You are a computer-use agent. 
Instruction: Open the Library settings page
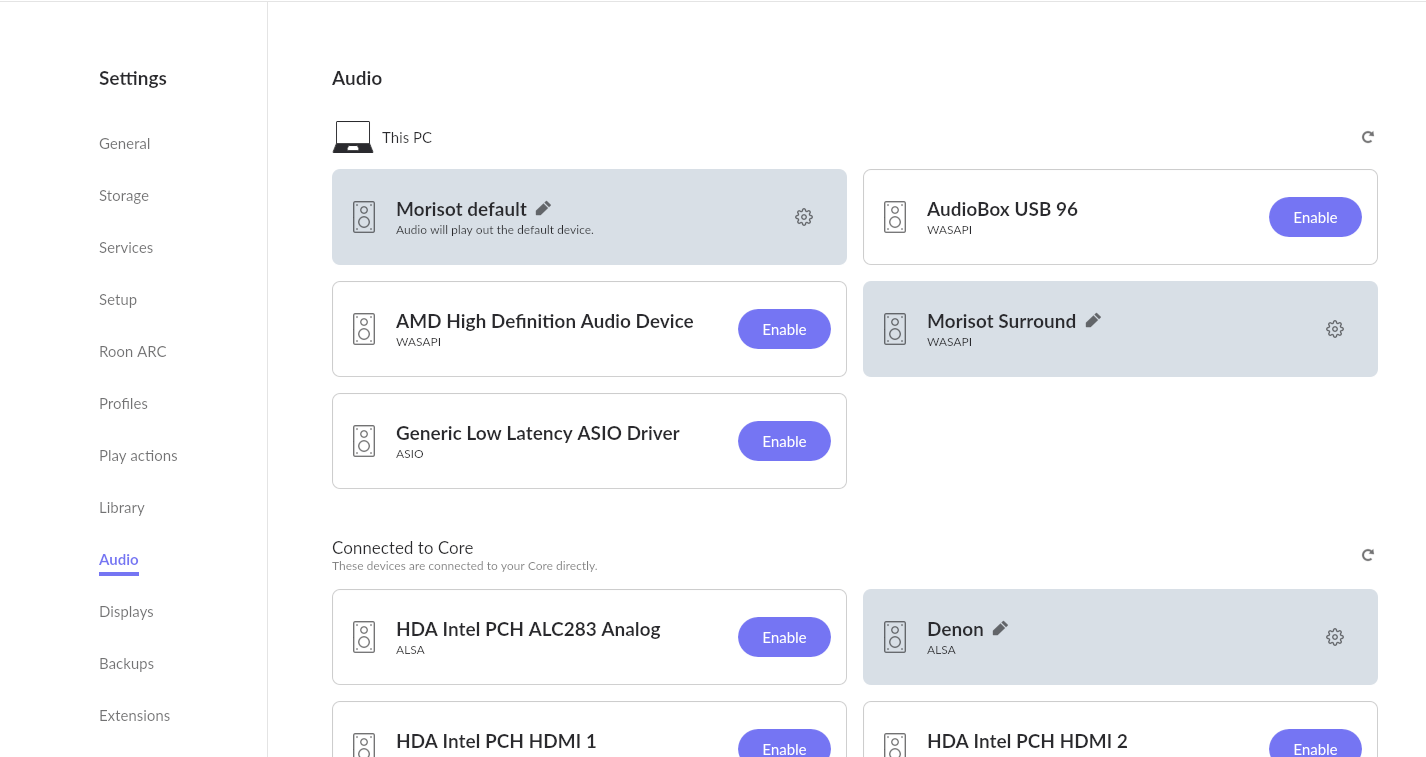(x=122, y=508)
